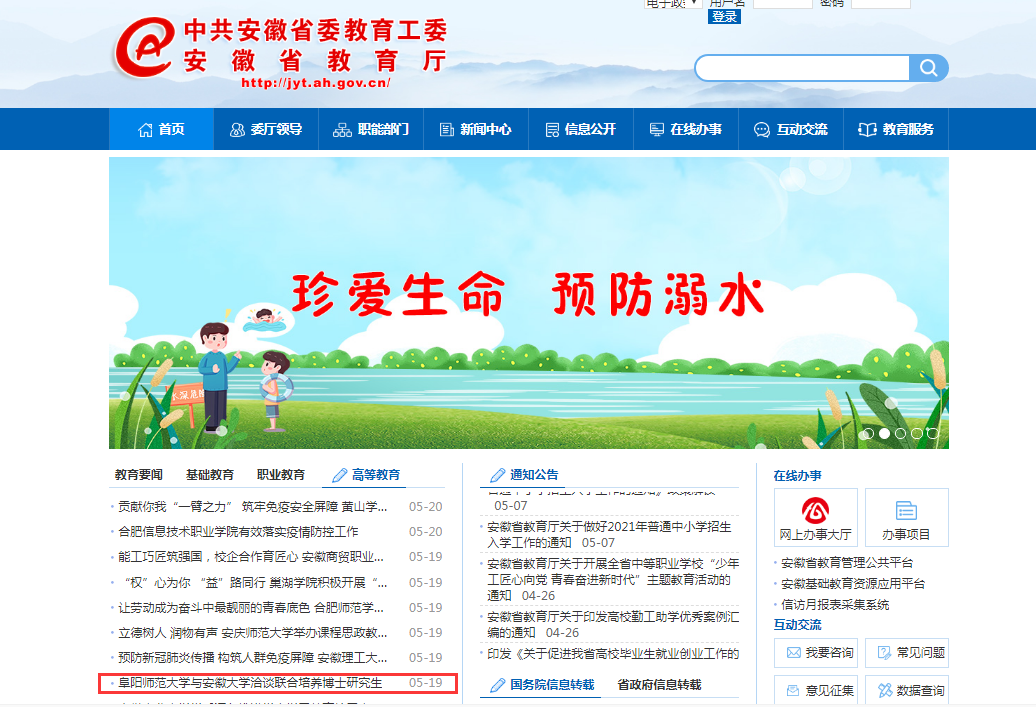Open the 电子政务 dropdown at top

(x=672, y=3)
